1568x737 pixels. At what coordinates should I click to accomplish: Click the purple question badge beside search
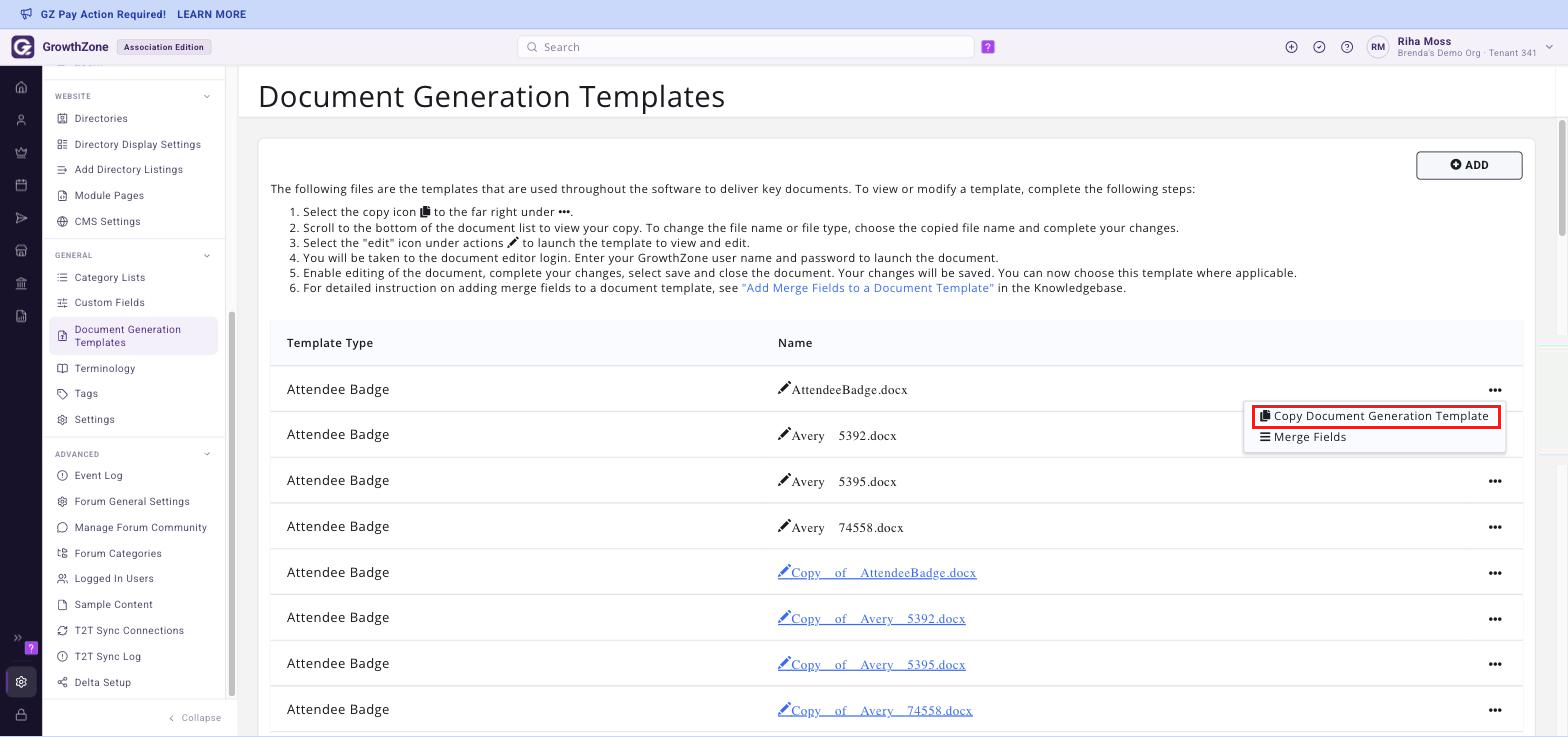click(988, 47)
